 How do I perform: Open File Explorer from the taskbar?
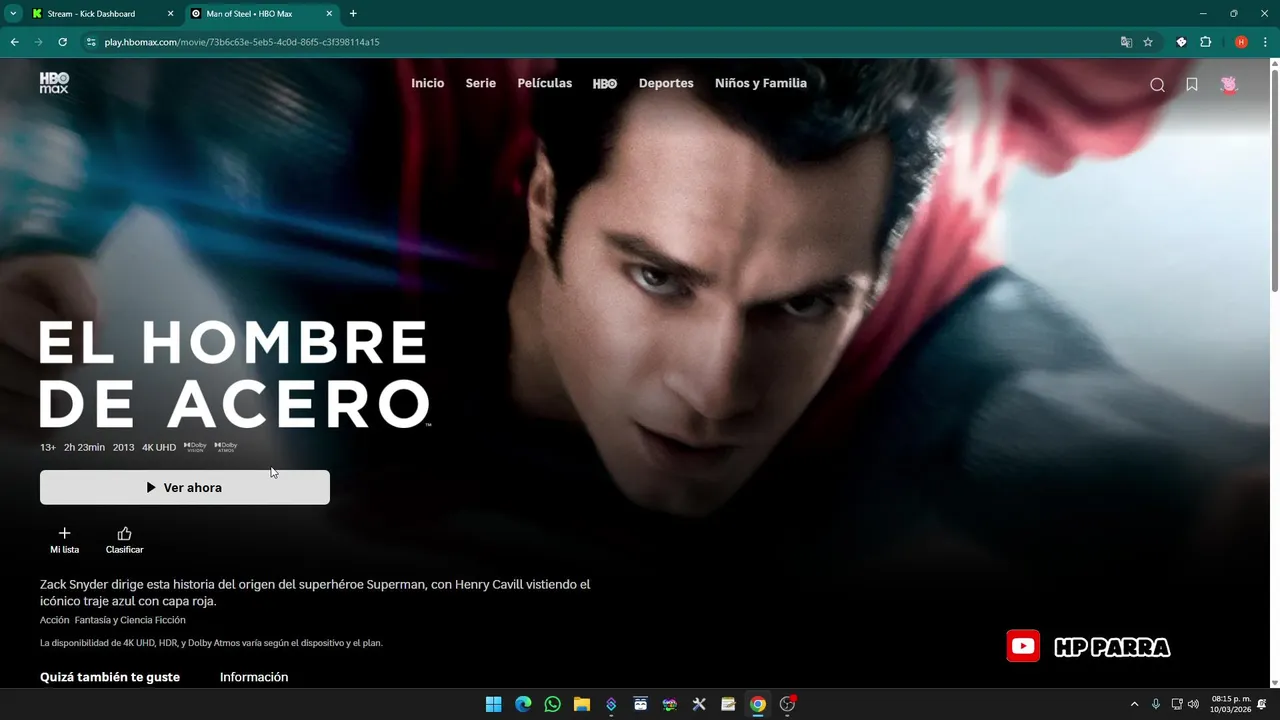[x=582, y=704]
